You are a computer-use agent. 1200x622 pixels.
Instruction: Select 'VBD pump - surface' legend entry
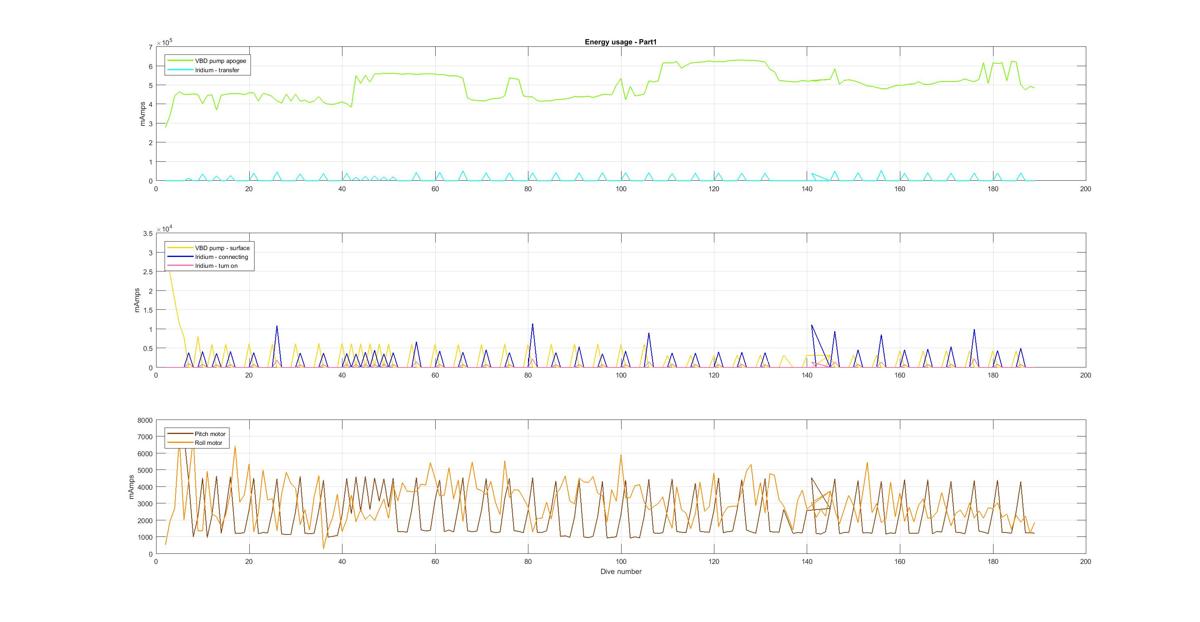[222, 247]
